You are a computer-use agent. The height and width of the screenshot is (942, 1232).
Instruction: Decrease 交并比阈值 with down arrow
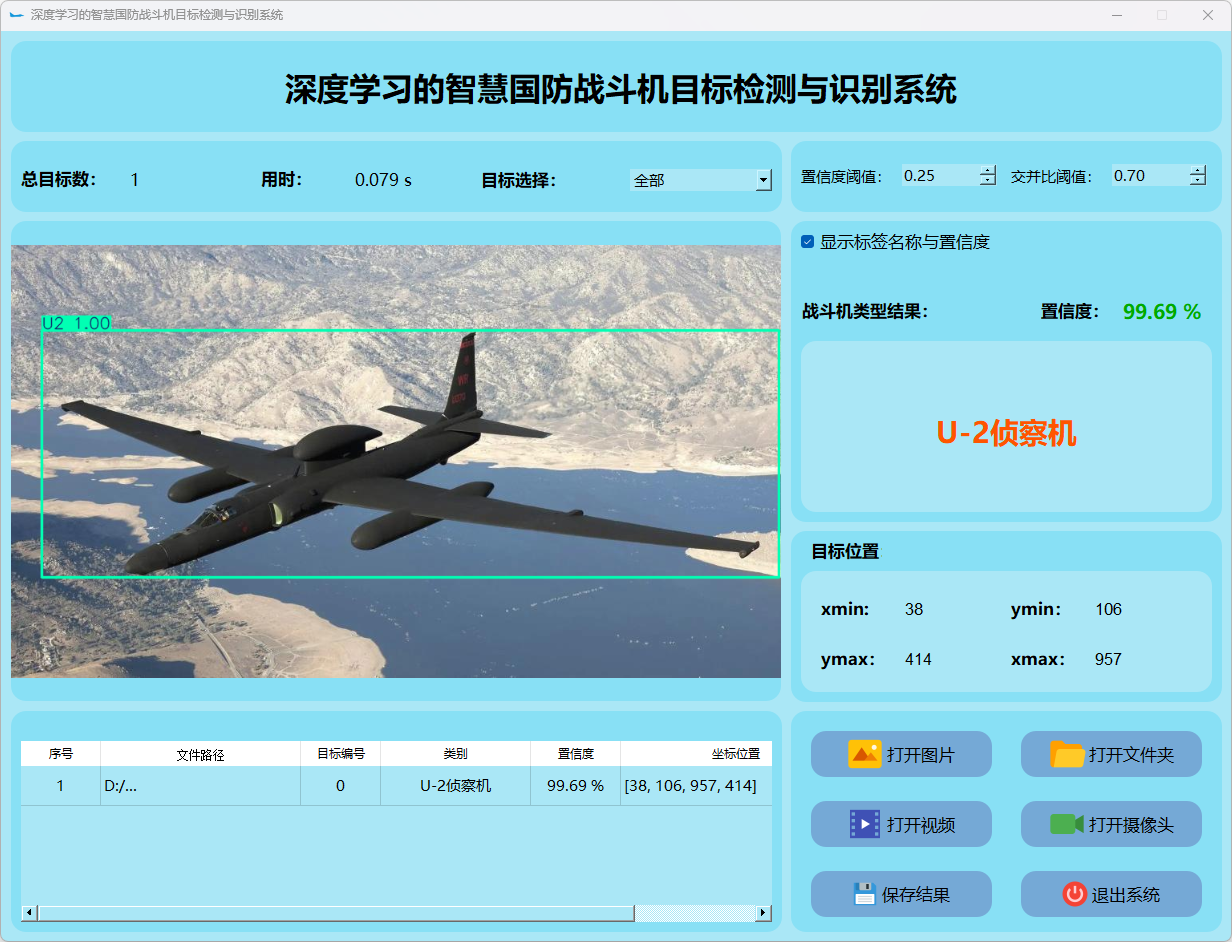coord(1198,181)
